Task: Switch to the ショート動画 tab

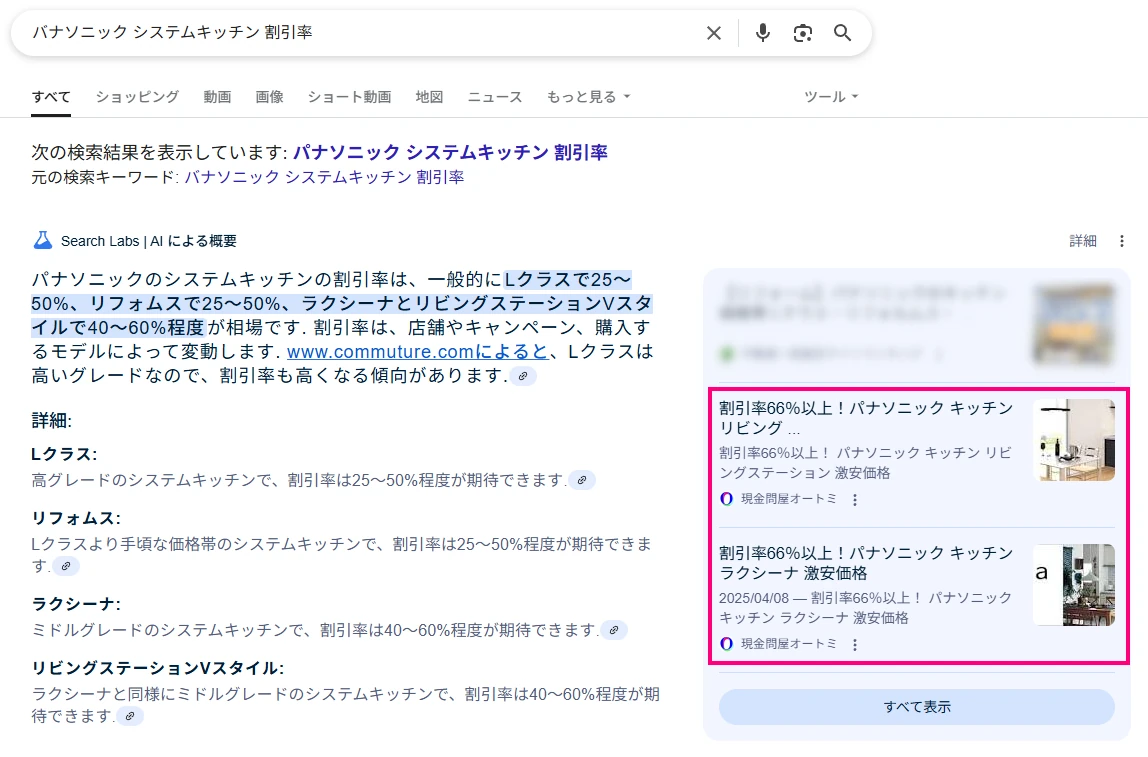Action: (349, 97)
